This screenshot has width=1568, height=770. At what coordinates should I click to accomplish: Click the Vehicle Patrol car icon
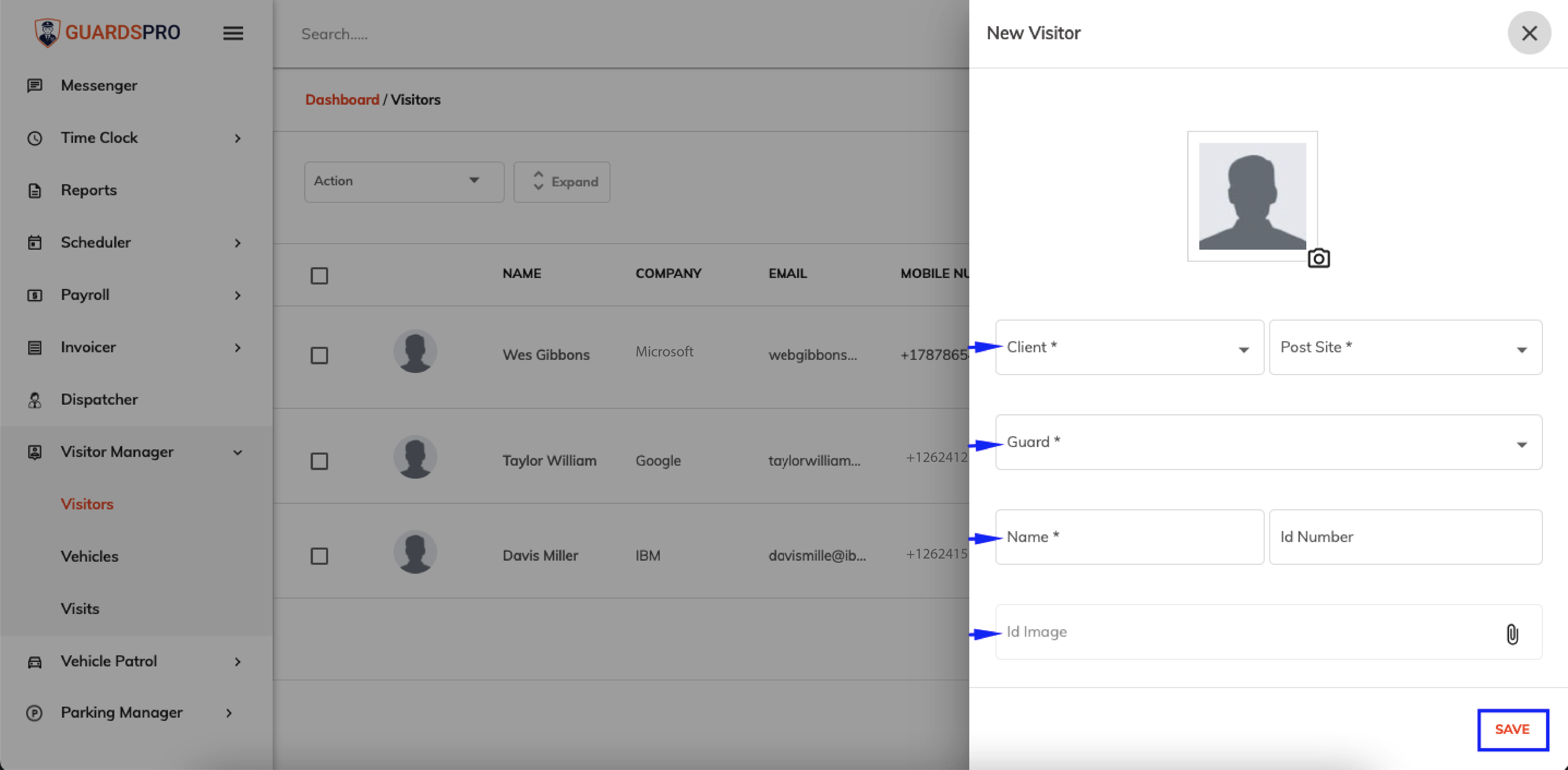click(35, 661)
